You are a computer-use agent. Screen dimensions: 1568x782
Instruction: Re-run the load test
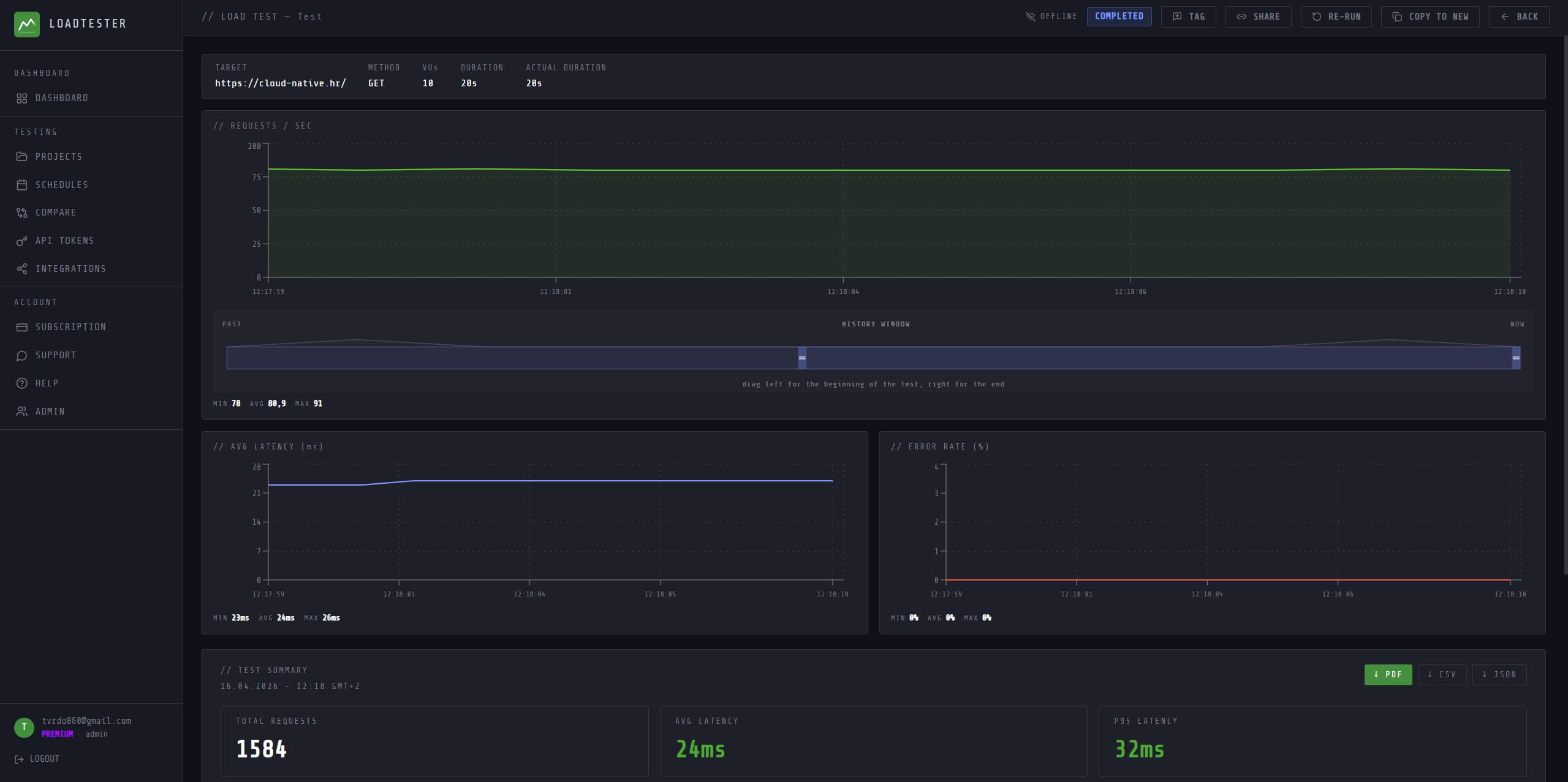1336,17
